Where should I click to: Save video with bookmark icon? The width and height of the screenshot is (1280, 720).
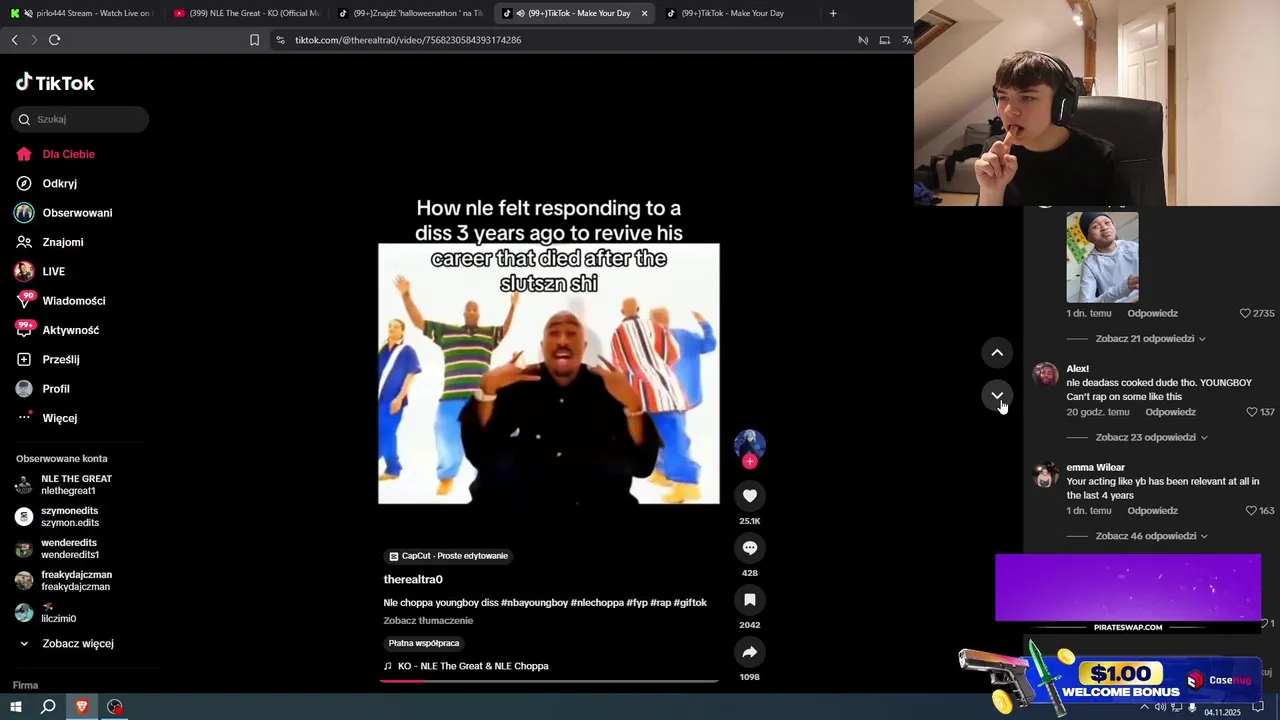[x=749, y=599]
